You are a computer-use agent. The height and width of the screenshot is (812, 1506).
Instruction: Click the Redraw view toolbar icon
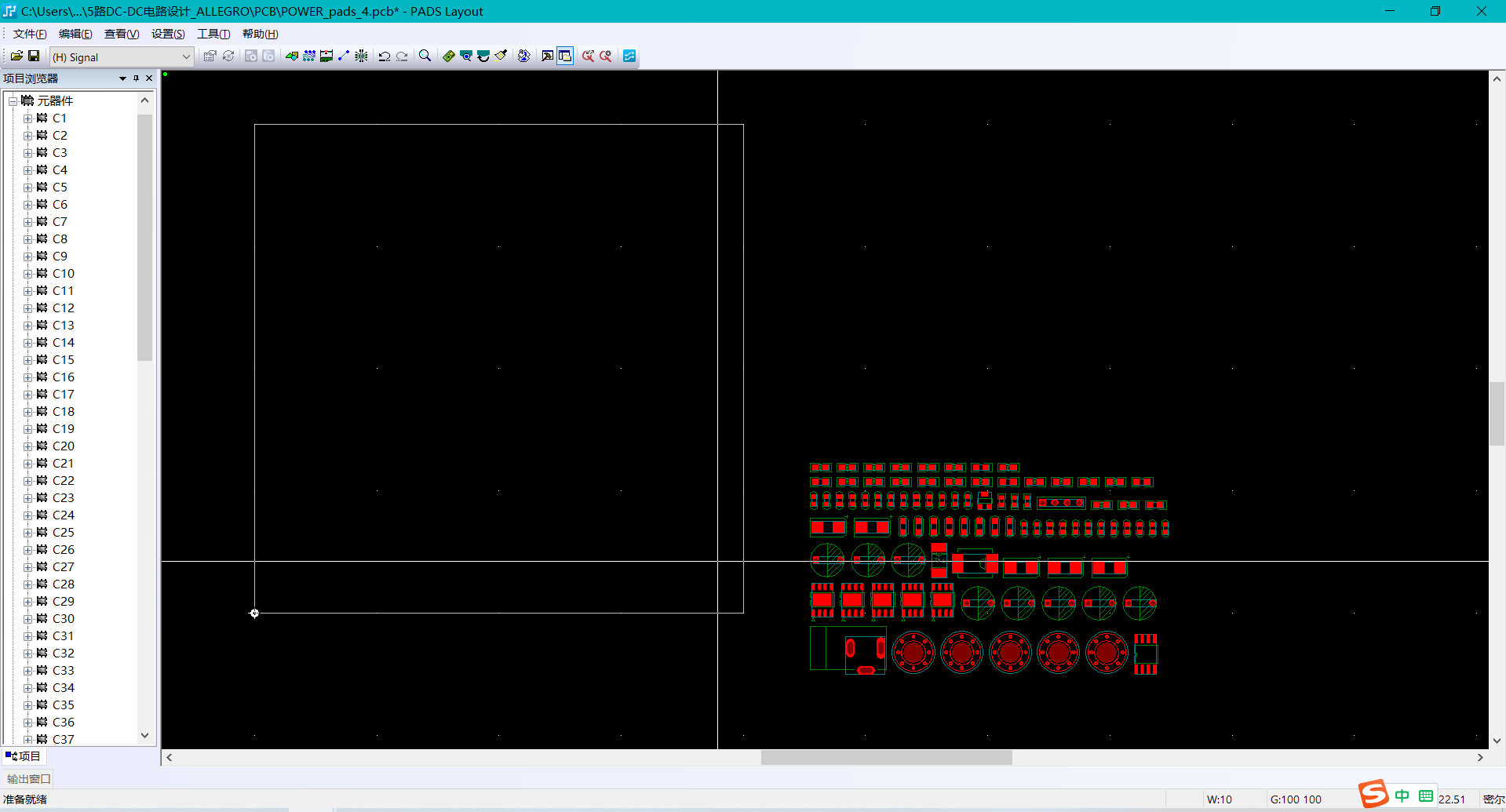(x=466, y=56)
